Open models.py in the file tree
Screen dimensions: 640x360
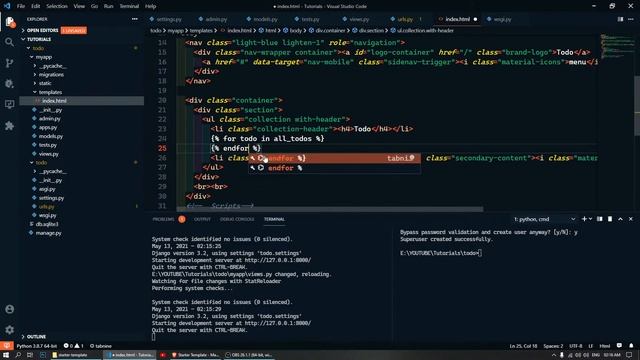(51, 136)
